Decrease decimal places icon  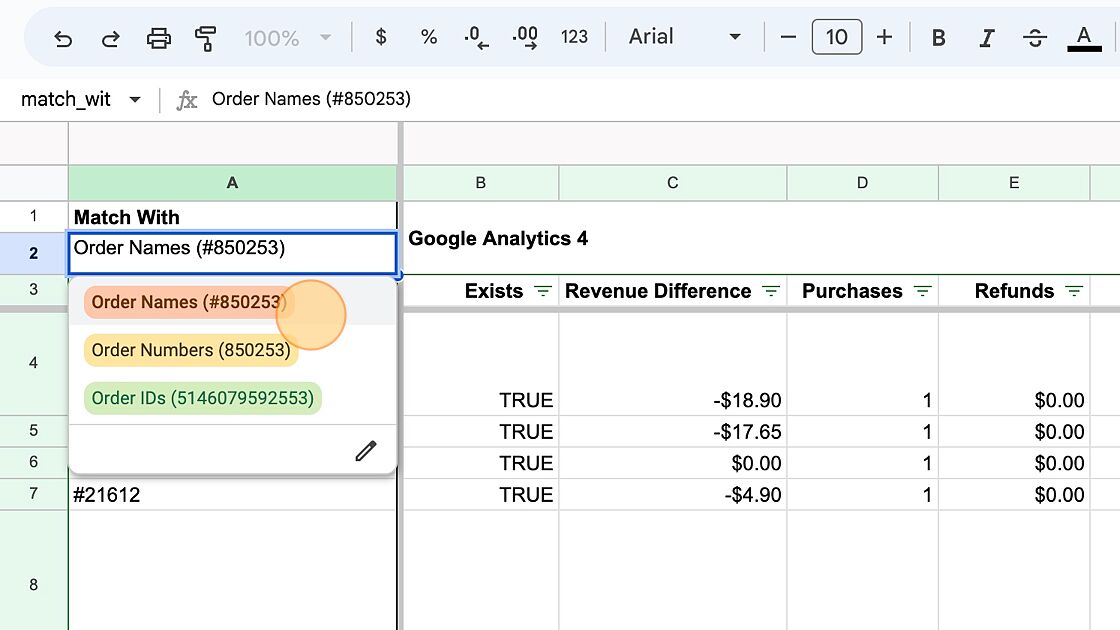coord(476,38)
